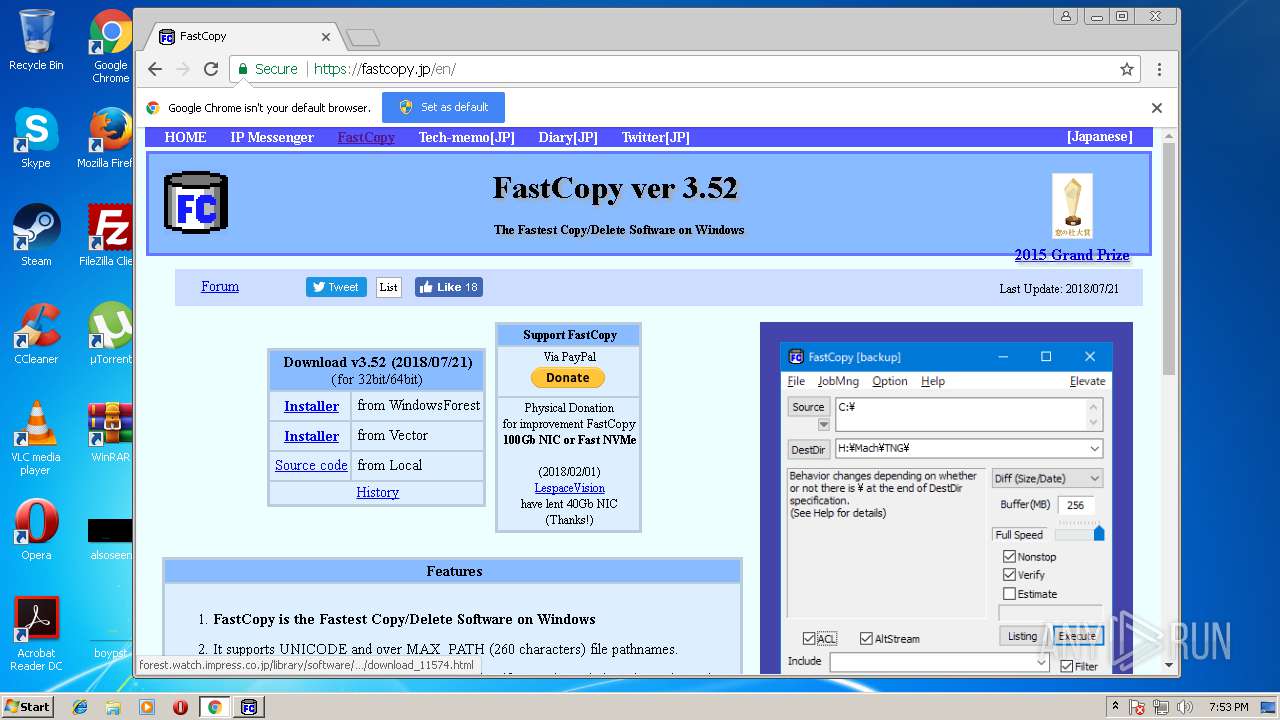The height and width of the screenshot is (720, 1280).
Task: Reload the FastCopy page
Action: (x=211, y=69)
